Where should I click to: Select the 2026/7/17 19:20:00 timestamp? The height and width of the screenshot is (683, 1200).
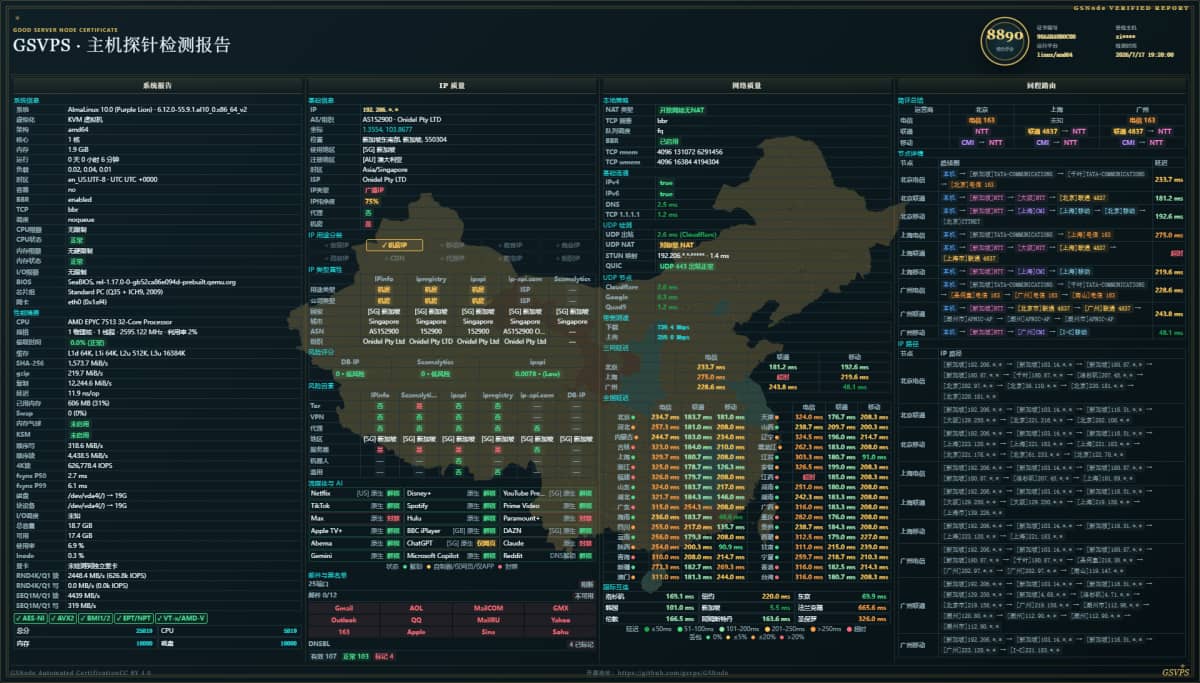pos(1145,55)
